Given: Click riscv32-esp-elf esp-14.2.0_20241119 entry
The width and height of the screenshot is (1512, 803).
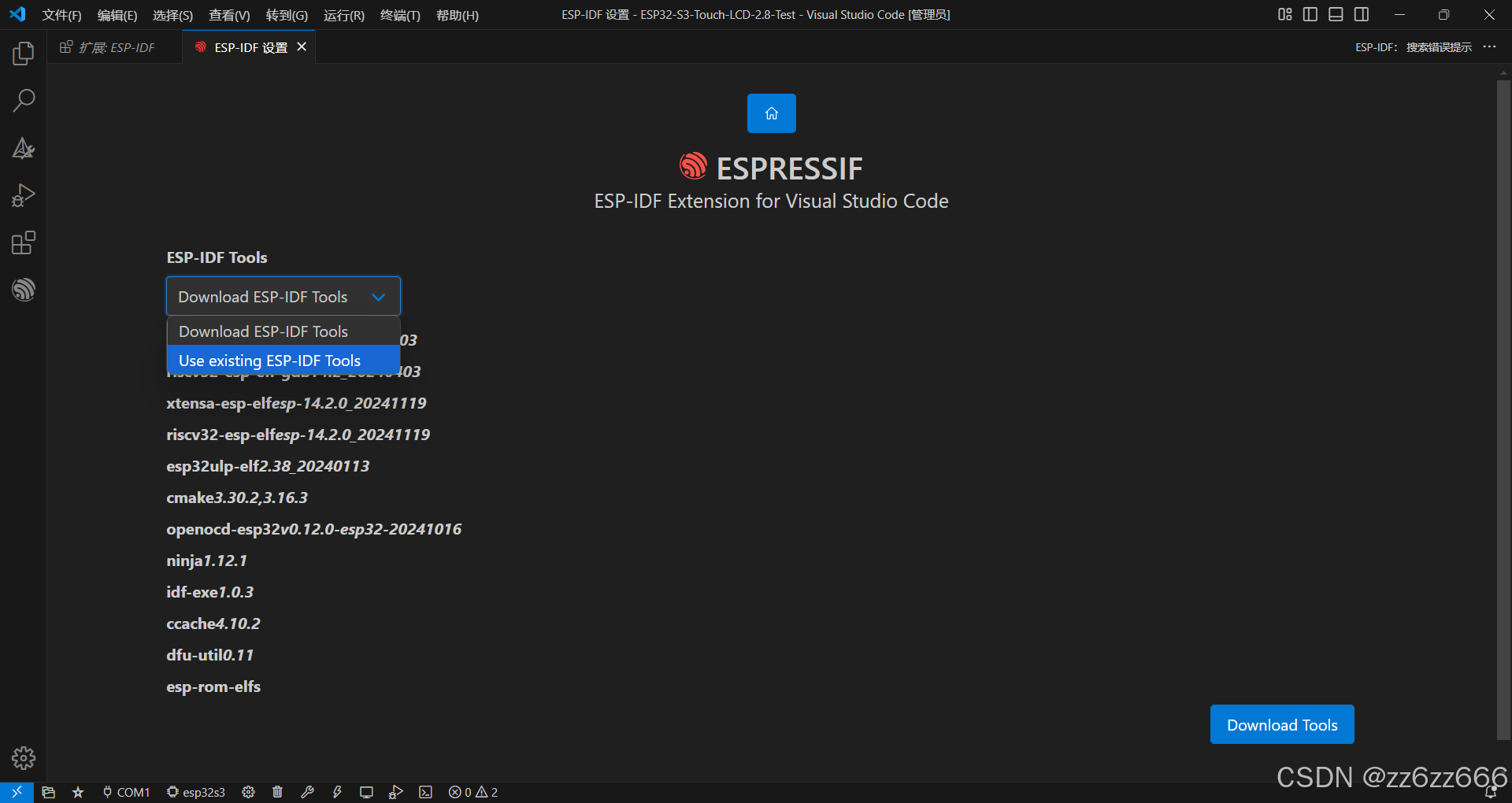Looking at the screenshot, I should tap(298, 435).
